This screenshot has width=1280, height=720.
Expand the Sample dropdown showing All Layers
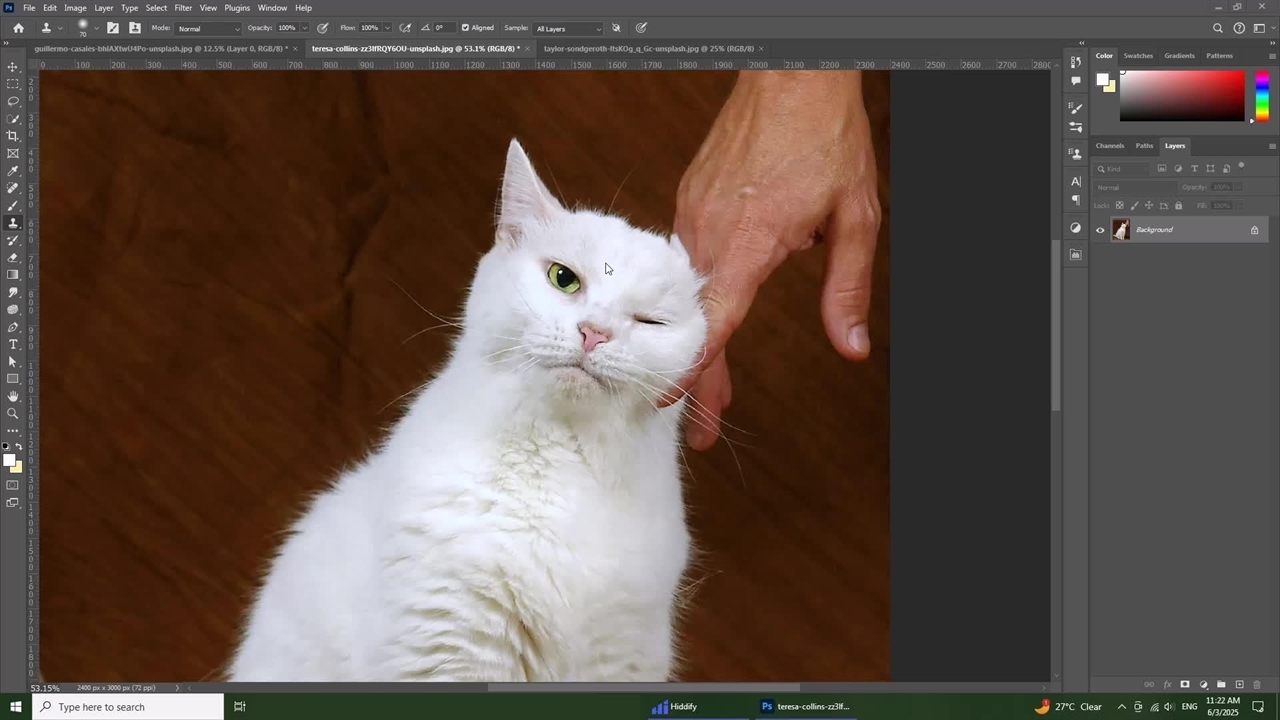point(568,28)
